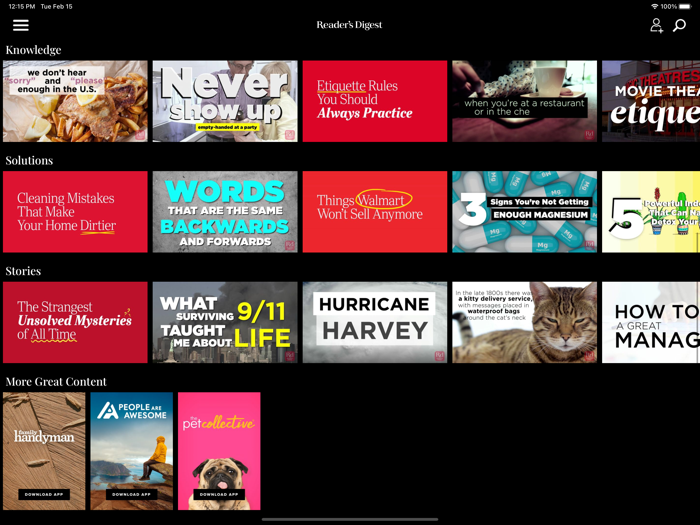Open 'Things Walmart Won't Sell Anymore'

click(x=375, y=212)
